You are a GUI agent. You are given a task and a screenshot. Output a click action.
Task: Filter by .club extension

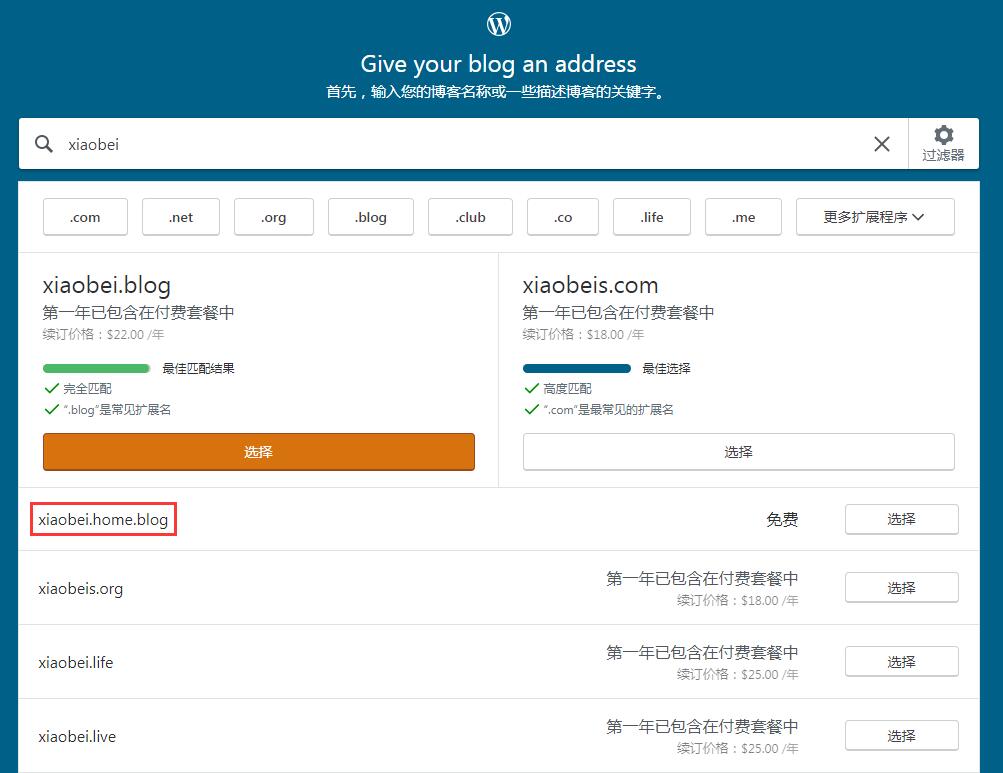(x=470, y=217)
